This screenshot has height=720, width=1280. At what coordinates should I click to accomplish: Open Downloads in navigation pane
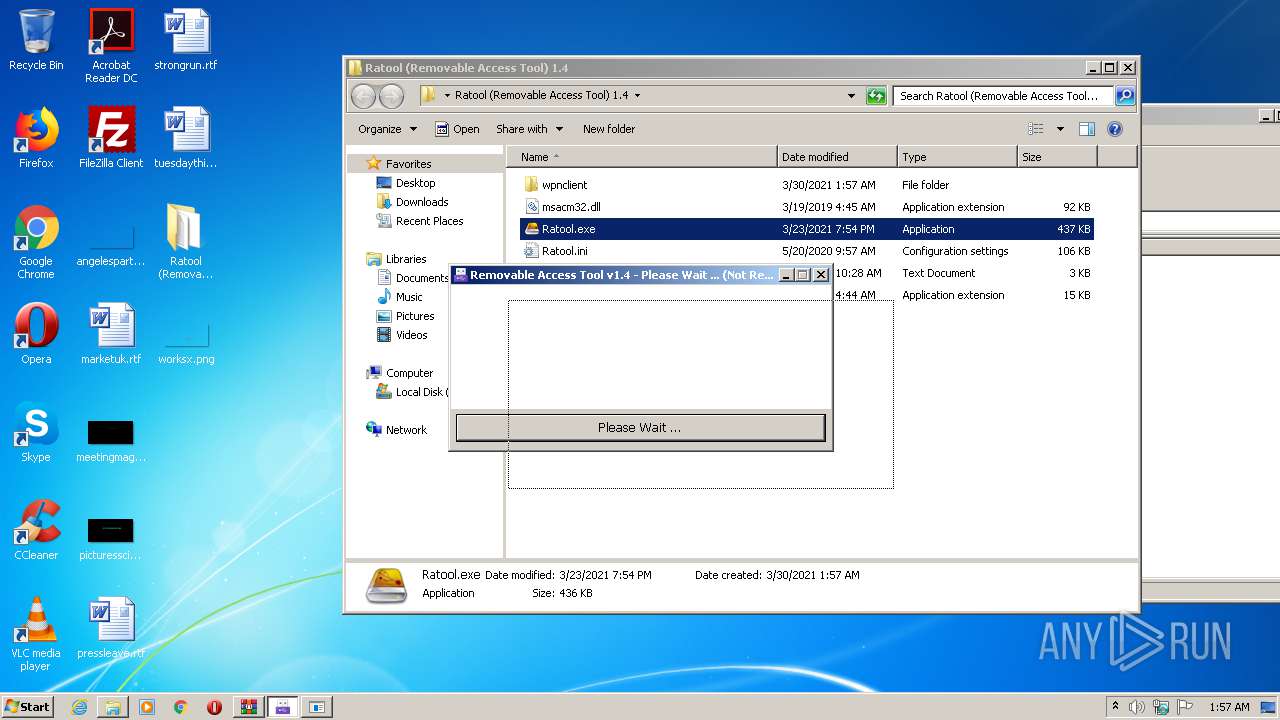(421, 202)
